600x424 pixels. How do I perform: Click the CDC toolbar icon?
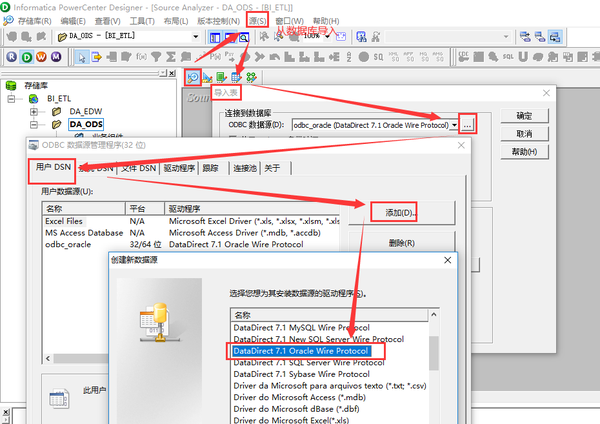click(x=463, y=57)
